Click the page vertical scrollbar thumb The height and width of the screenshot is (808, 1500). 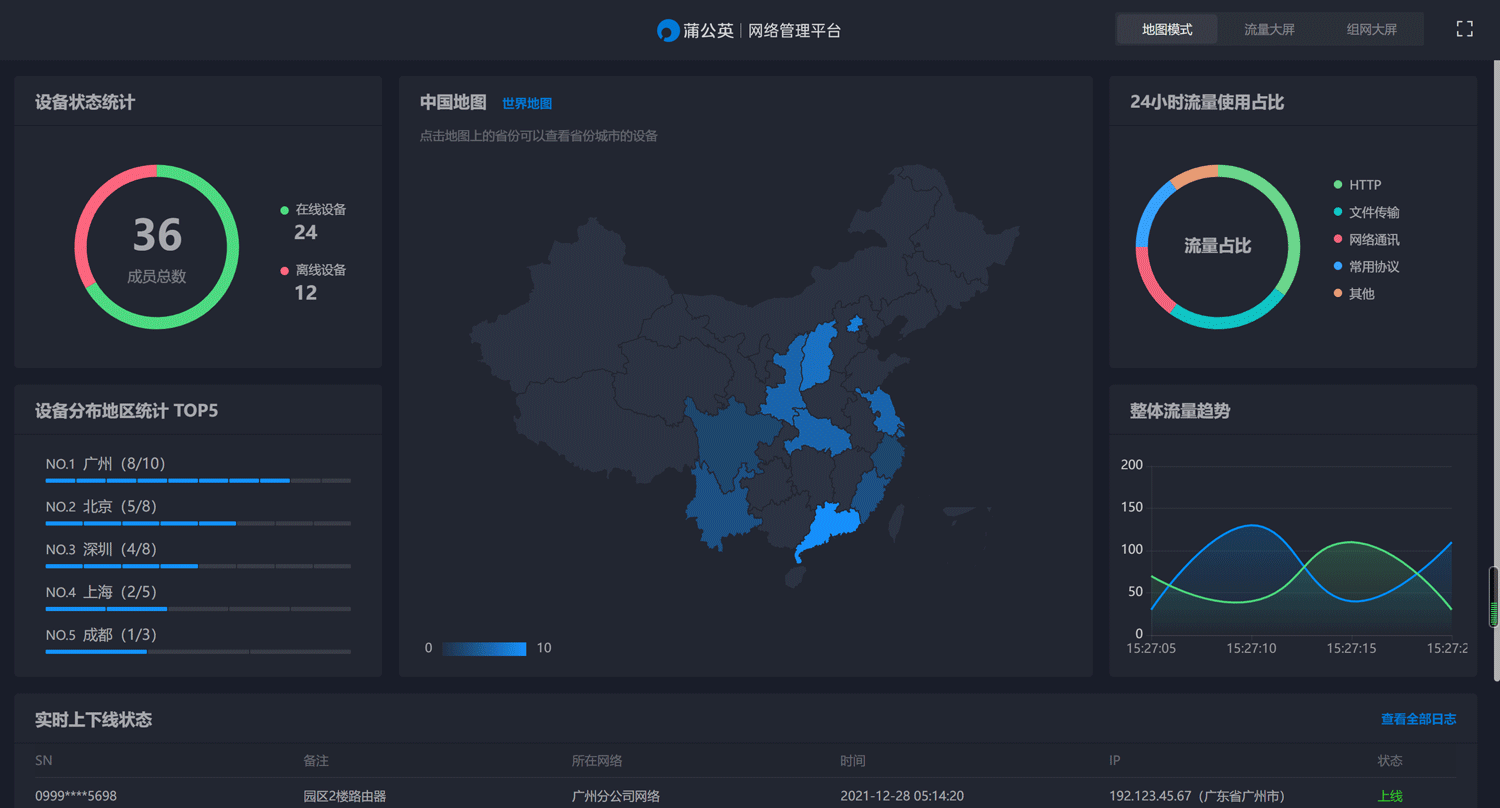click(x=1494, y=597)
